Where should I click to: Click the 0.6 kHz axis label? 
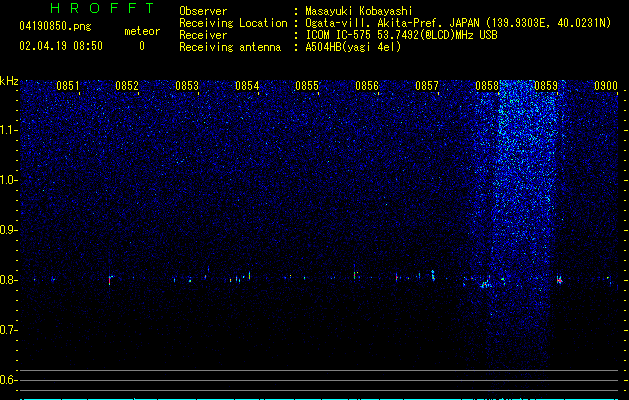coord(8,380)
